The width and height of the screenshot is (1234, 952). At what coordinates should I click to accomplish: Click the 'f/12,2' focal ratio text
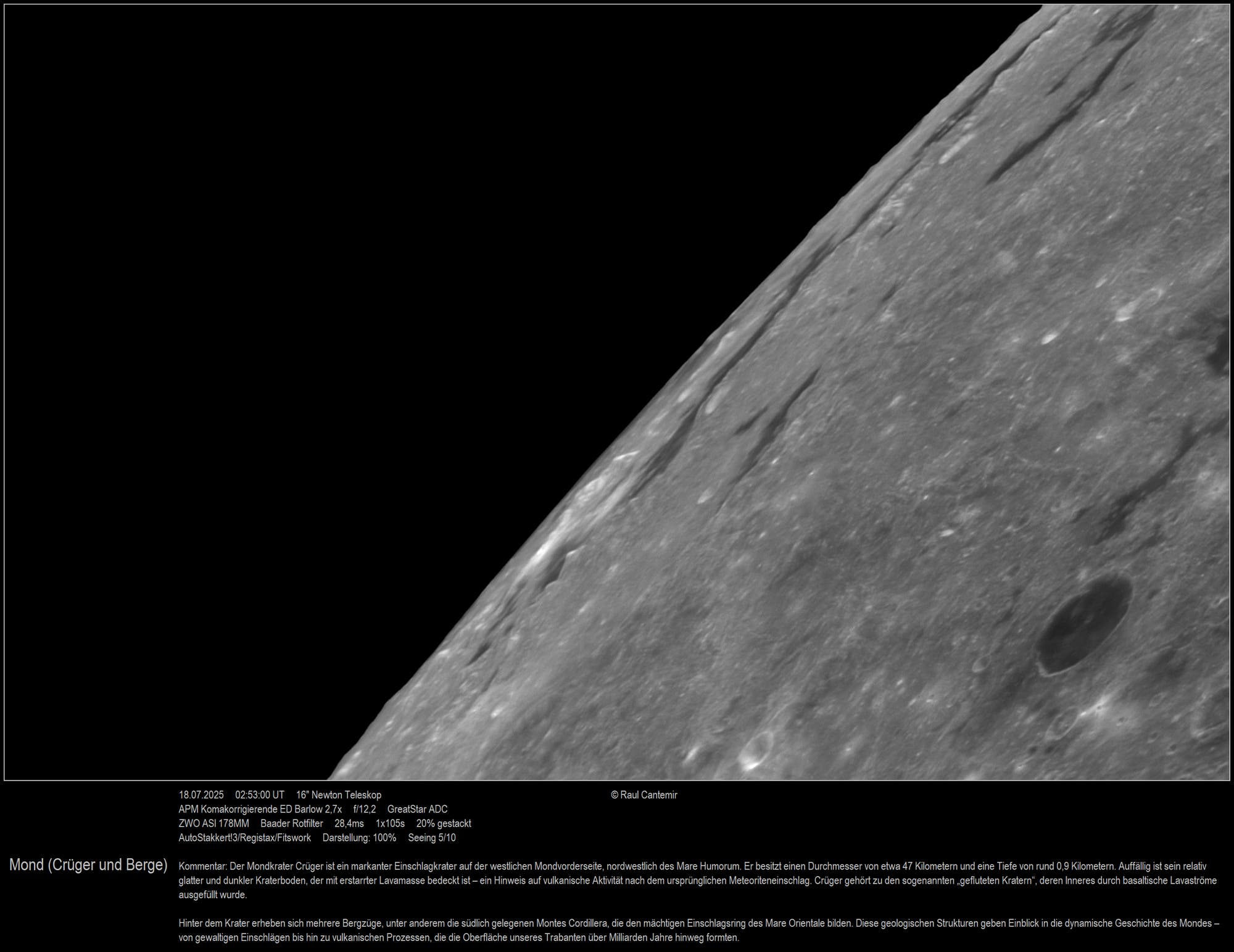point(364,809)
